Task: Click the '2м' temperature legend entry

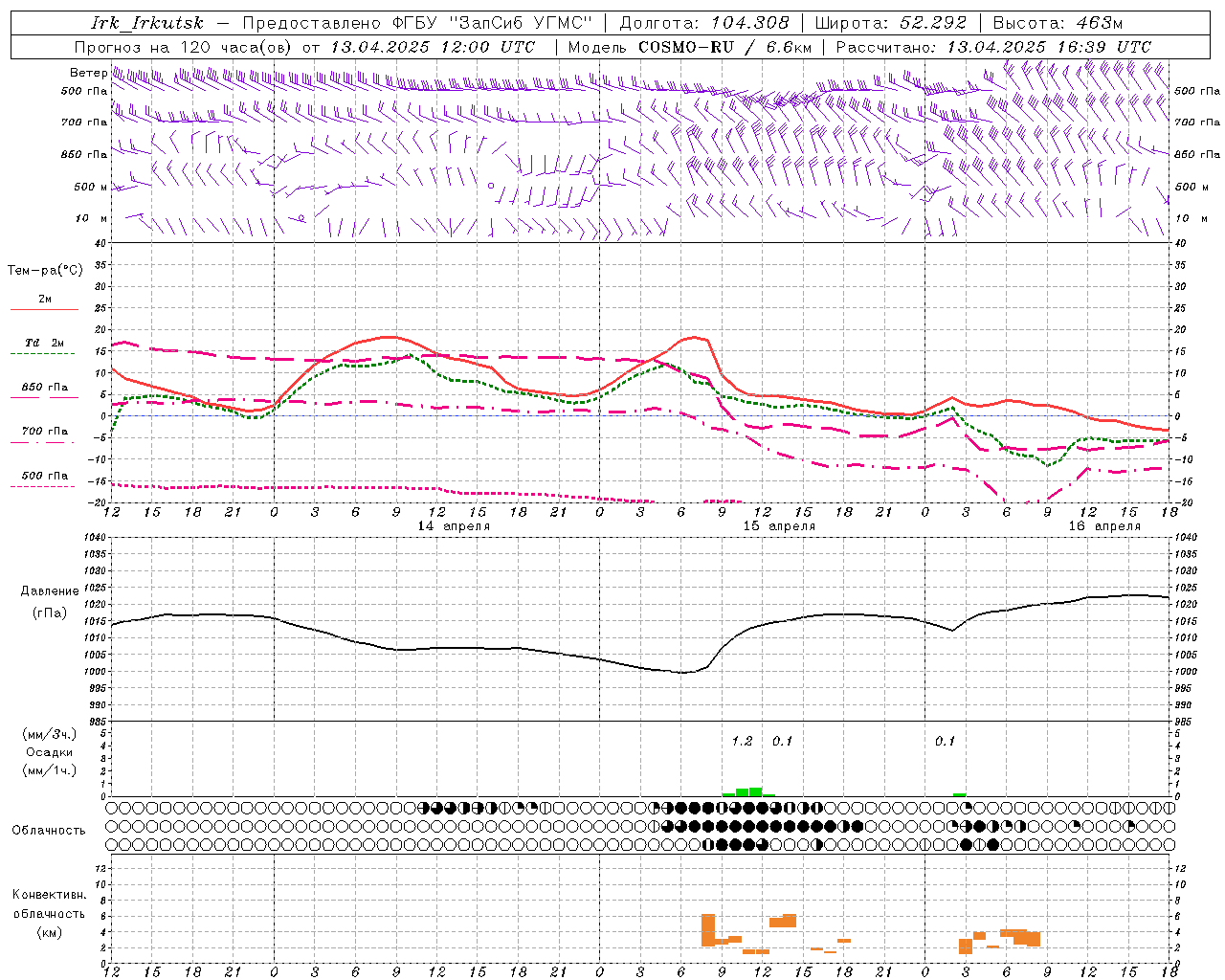Action: point(45,300)
